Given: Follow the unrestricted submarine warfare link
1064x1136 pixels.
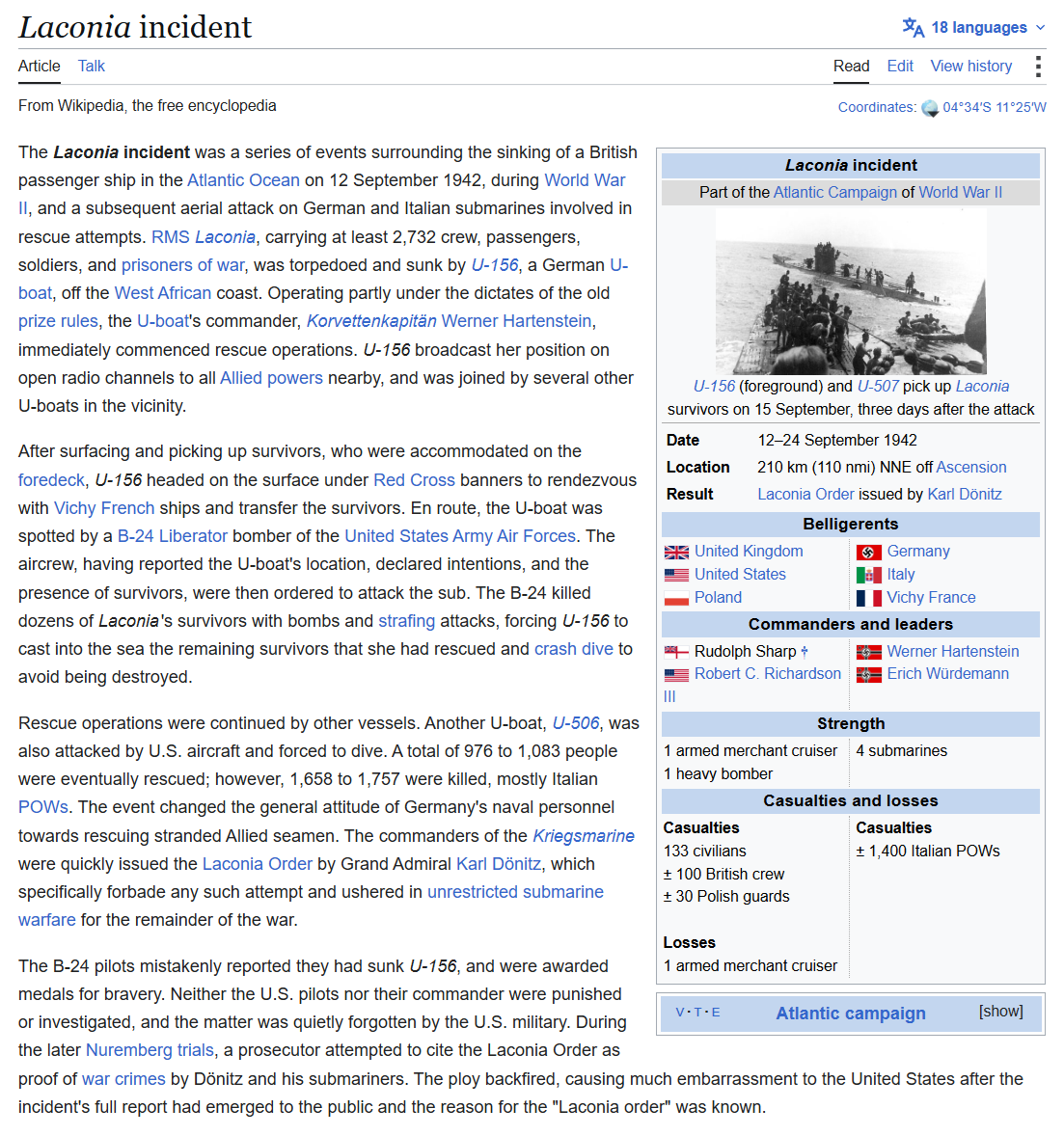Looking at the screenshot, I should click(x=515, y=893).
